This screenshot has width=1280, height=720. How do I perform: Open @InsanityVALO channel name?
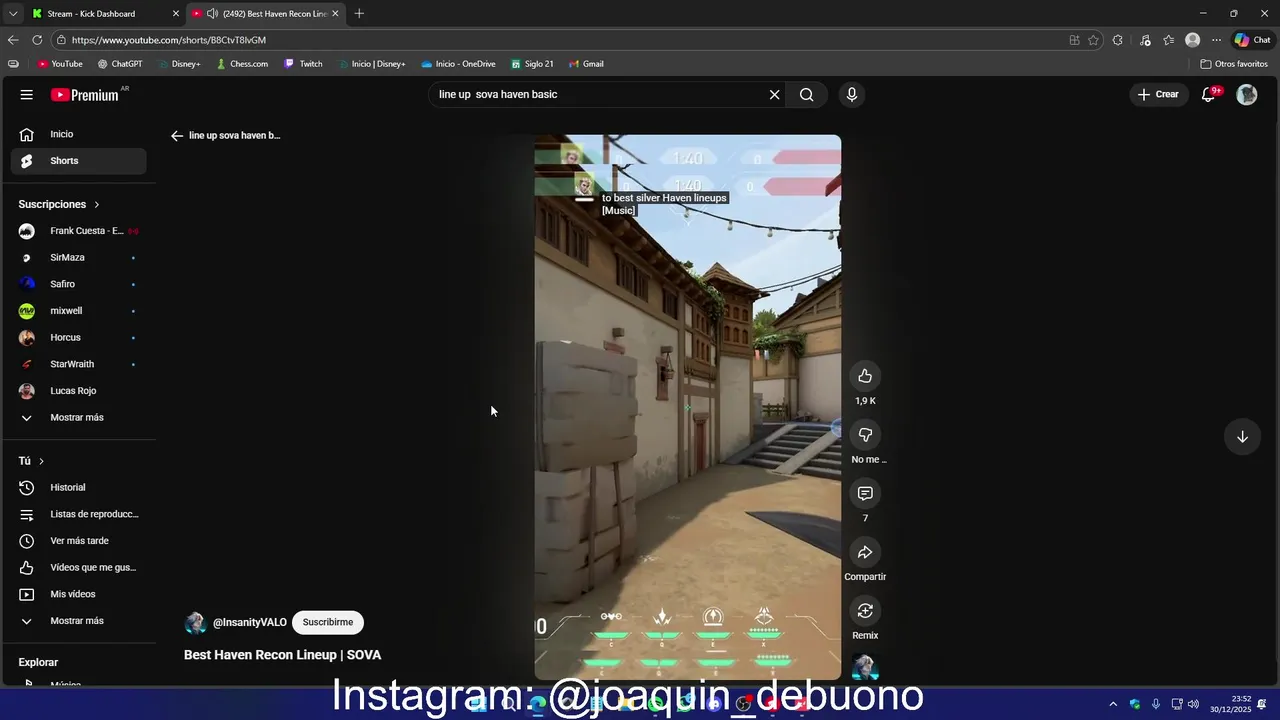tap(250, 622)
